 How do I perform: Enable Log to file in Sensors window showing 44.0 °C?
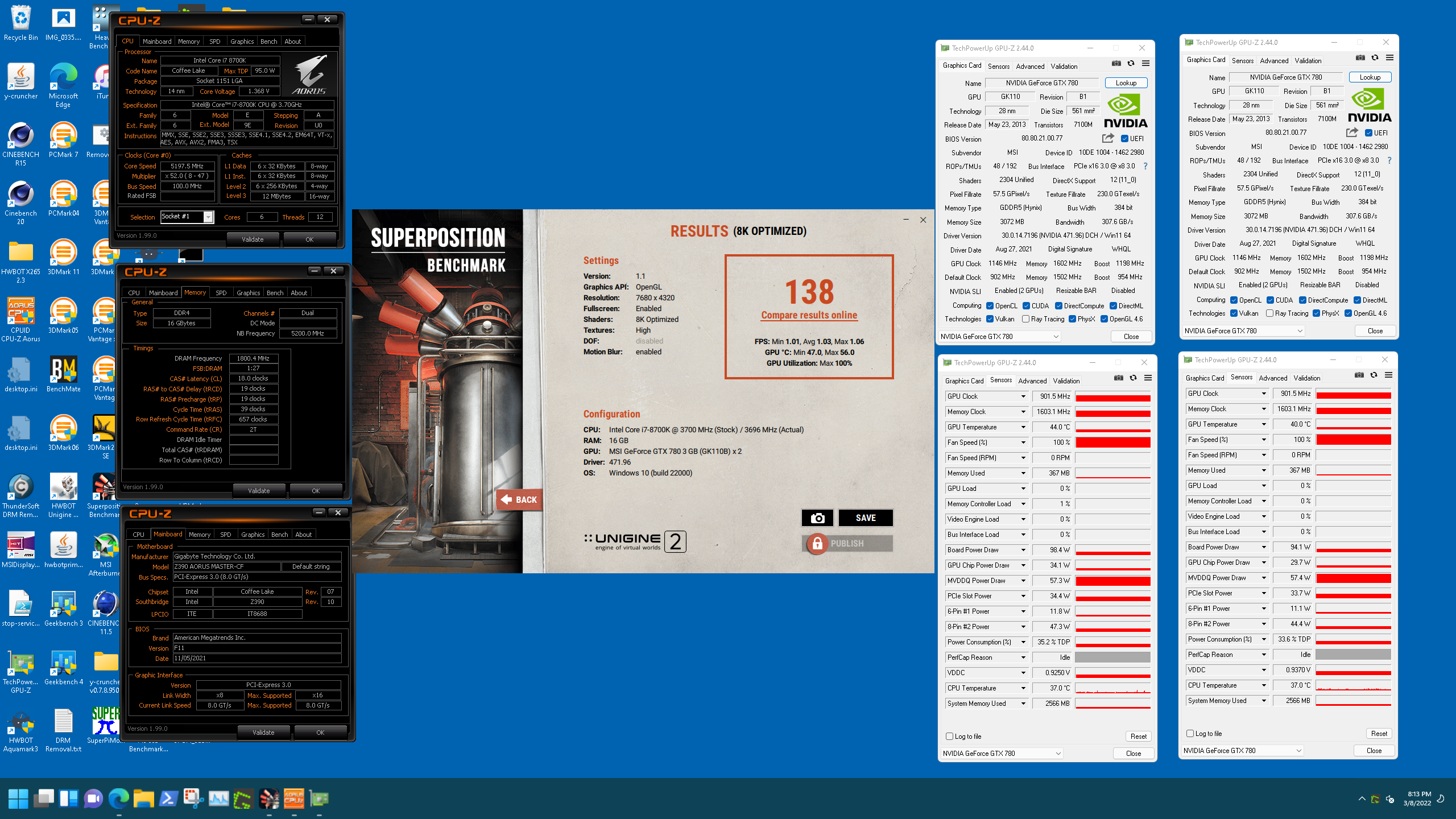coord(949,736)
